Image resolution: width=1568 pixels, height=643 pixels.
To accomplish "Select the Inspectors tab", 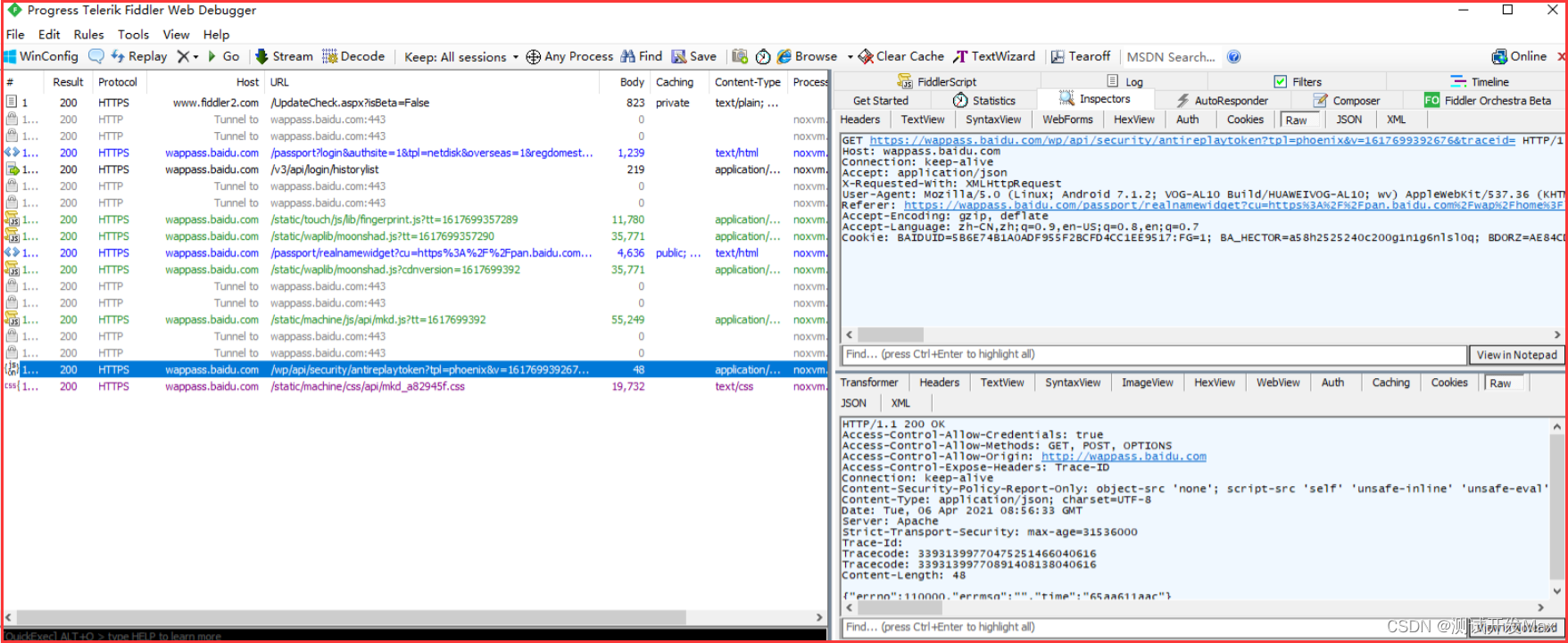I will [1095, 99].
